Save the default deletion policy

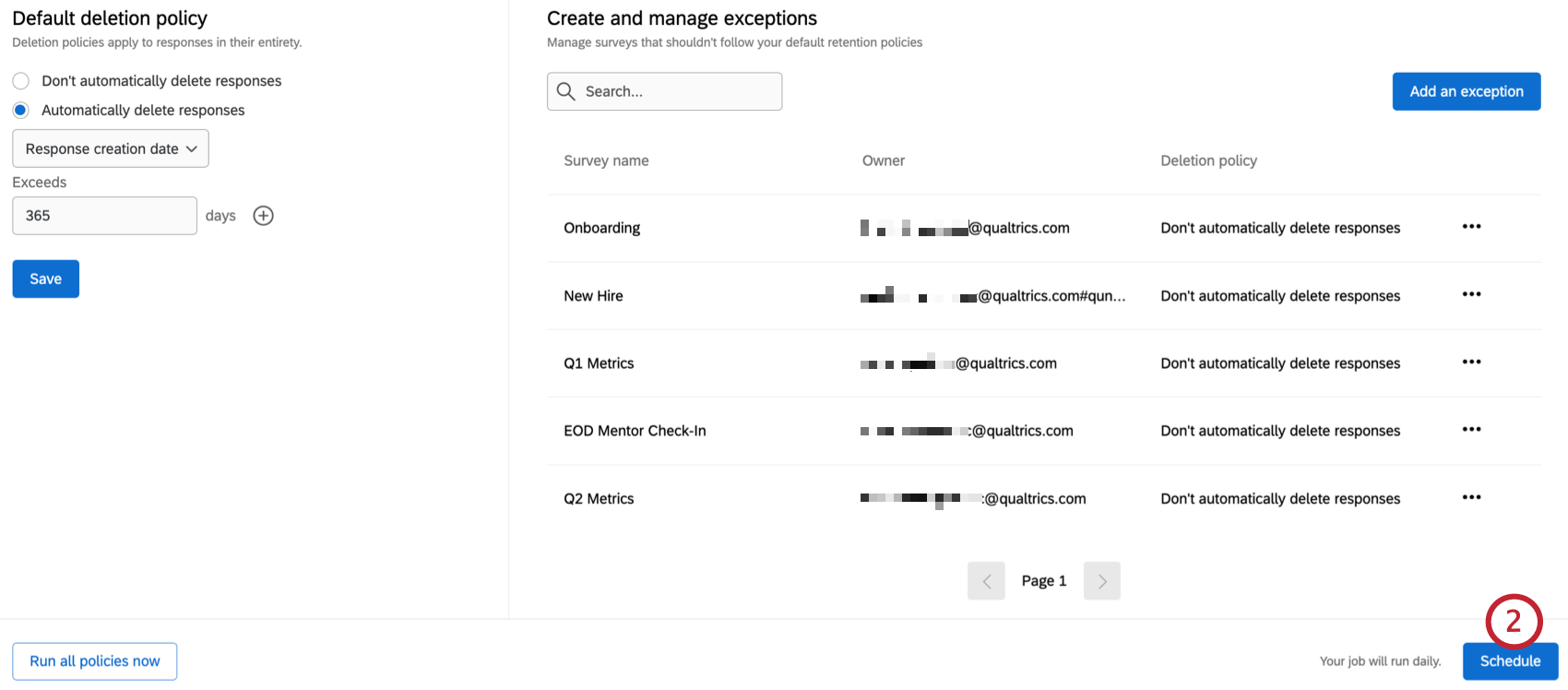point(45,279)
